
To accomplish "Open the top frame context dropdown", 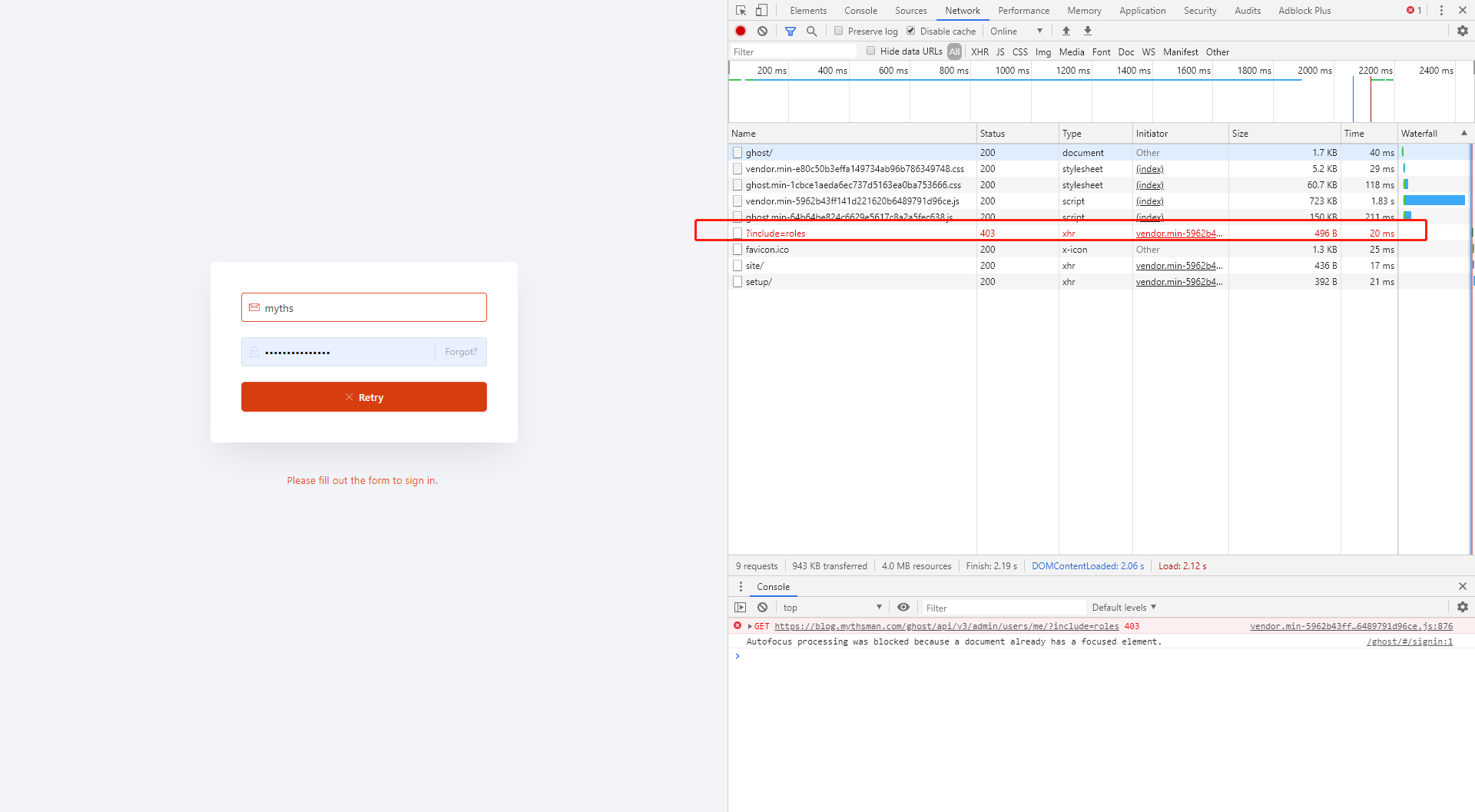I will click(832, 607).
